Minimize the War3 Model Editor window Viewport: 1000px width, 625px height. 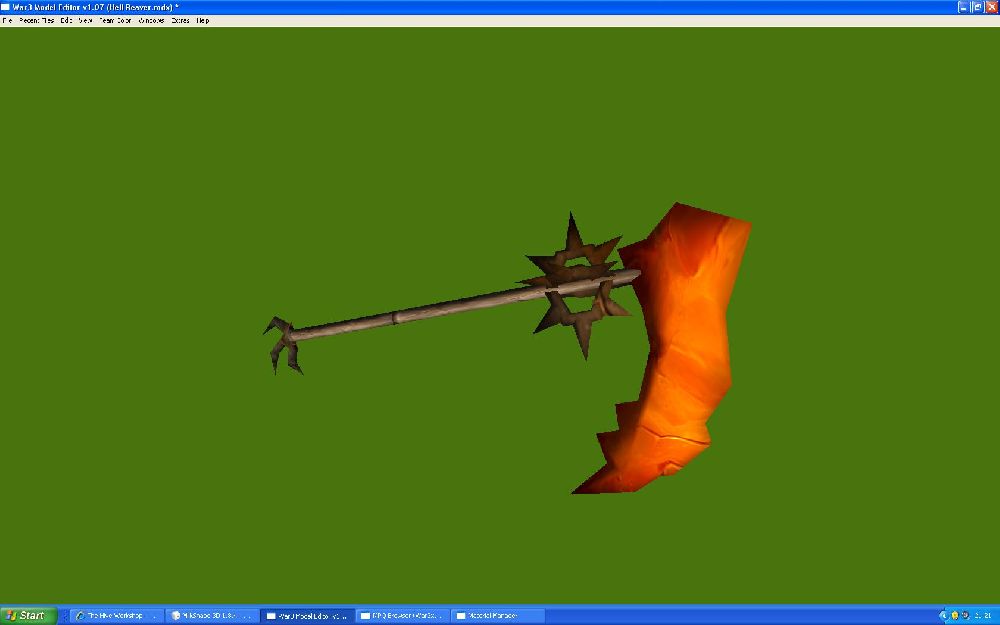pos(963,7)
